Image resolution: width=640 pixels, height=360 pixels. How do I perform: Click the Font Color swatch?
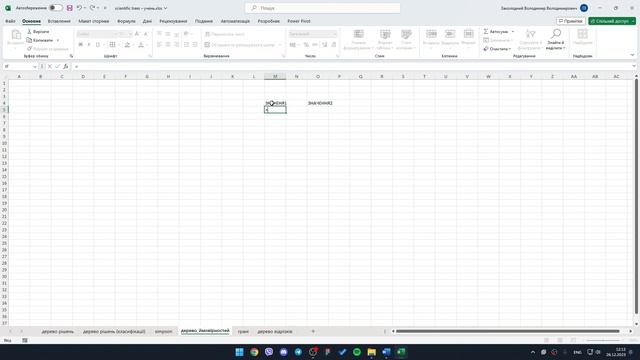(x=141, y=44)
